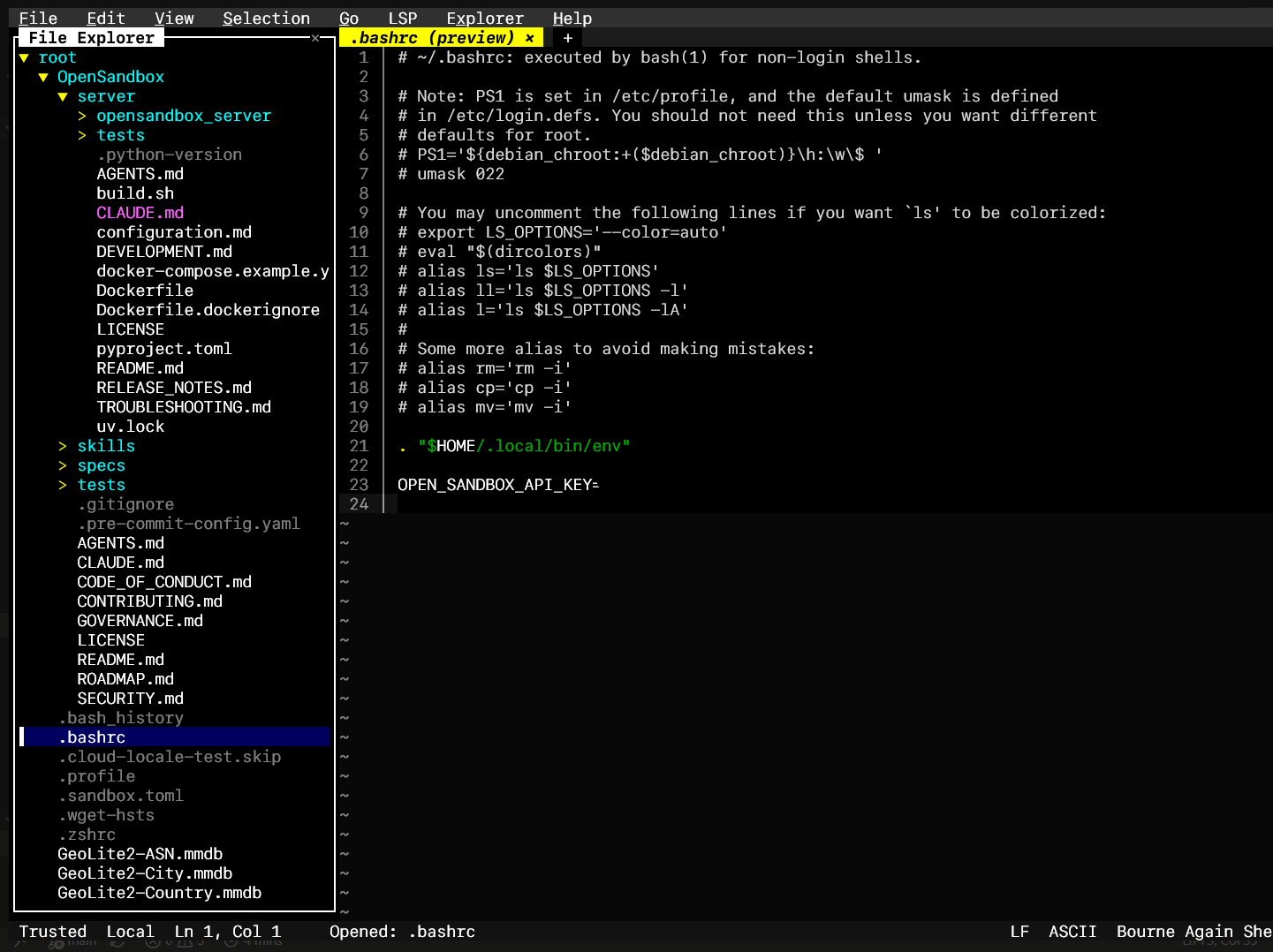
Task: Click line number 21 in gutter
Action: click(x=359, y=446)
